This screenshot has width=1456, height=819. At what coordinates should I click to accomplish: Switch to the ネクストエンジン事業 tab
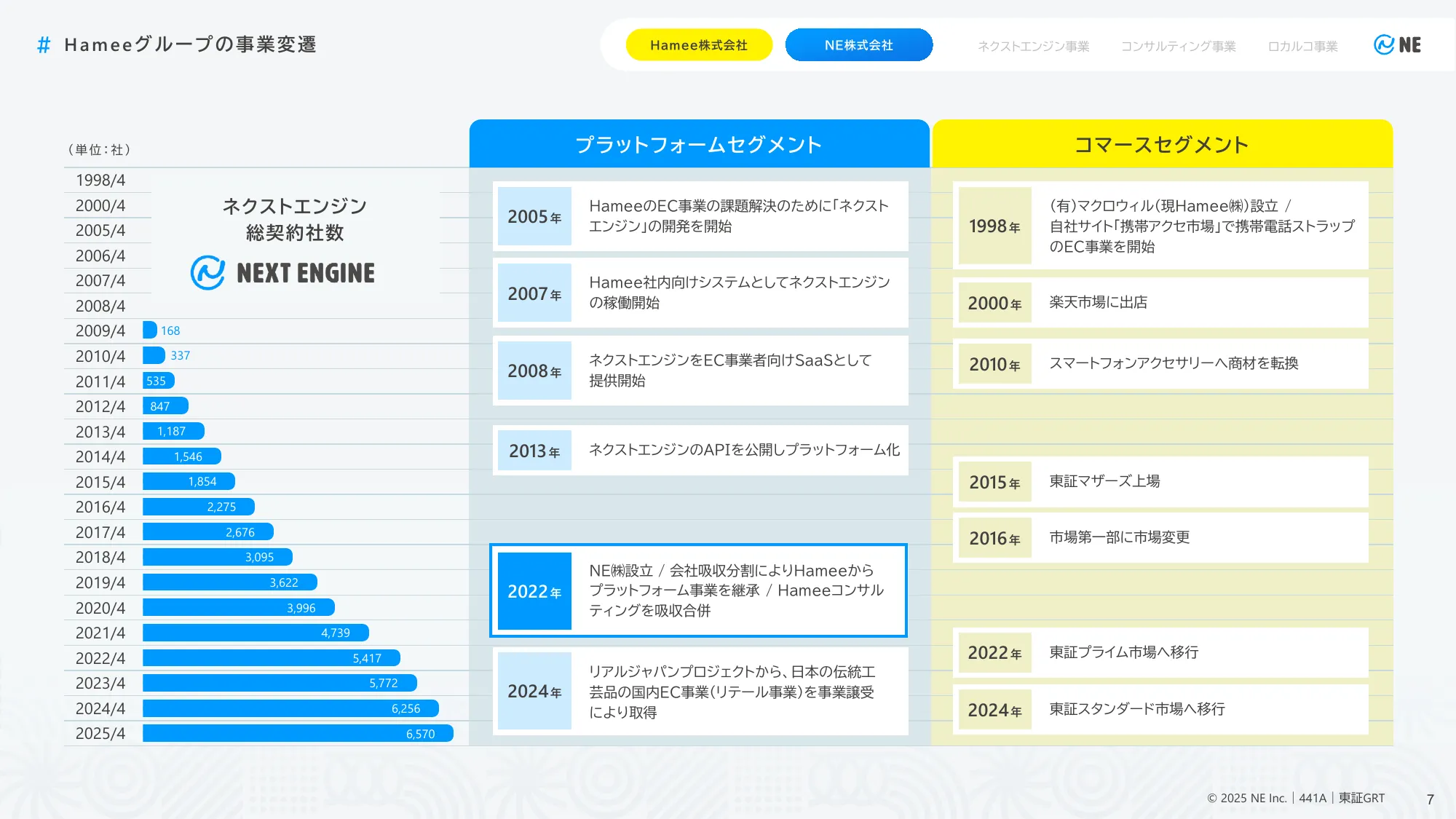pyautogui.click(x=1033, y=47)
